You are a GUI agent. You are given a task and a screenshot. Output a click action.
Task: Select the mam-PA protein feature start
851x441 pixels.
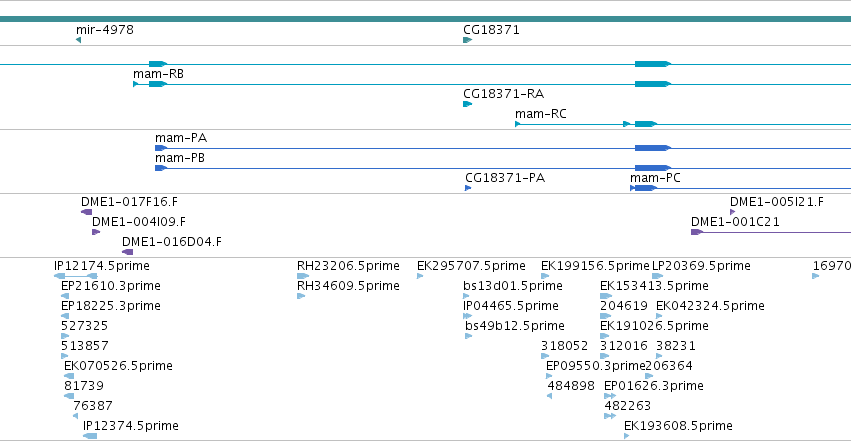pos(161,148)
